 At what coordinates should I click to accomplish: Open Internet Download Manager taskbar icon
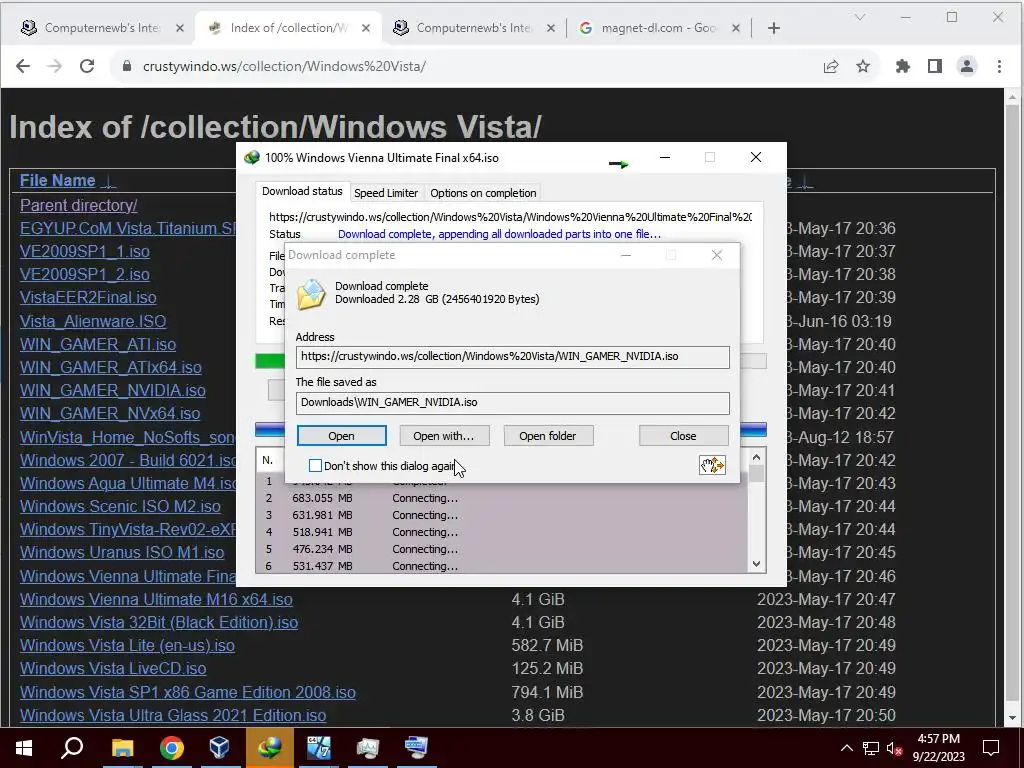point(269,748)
